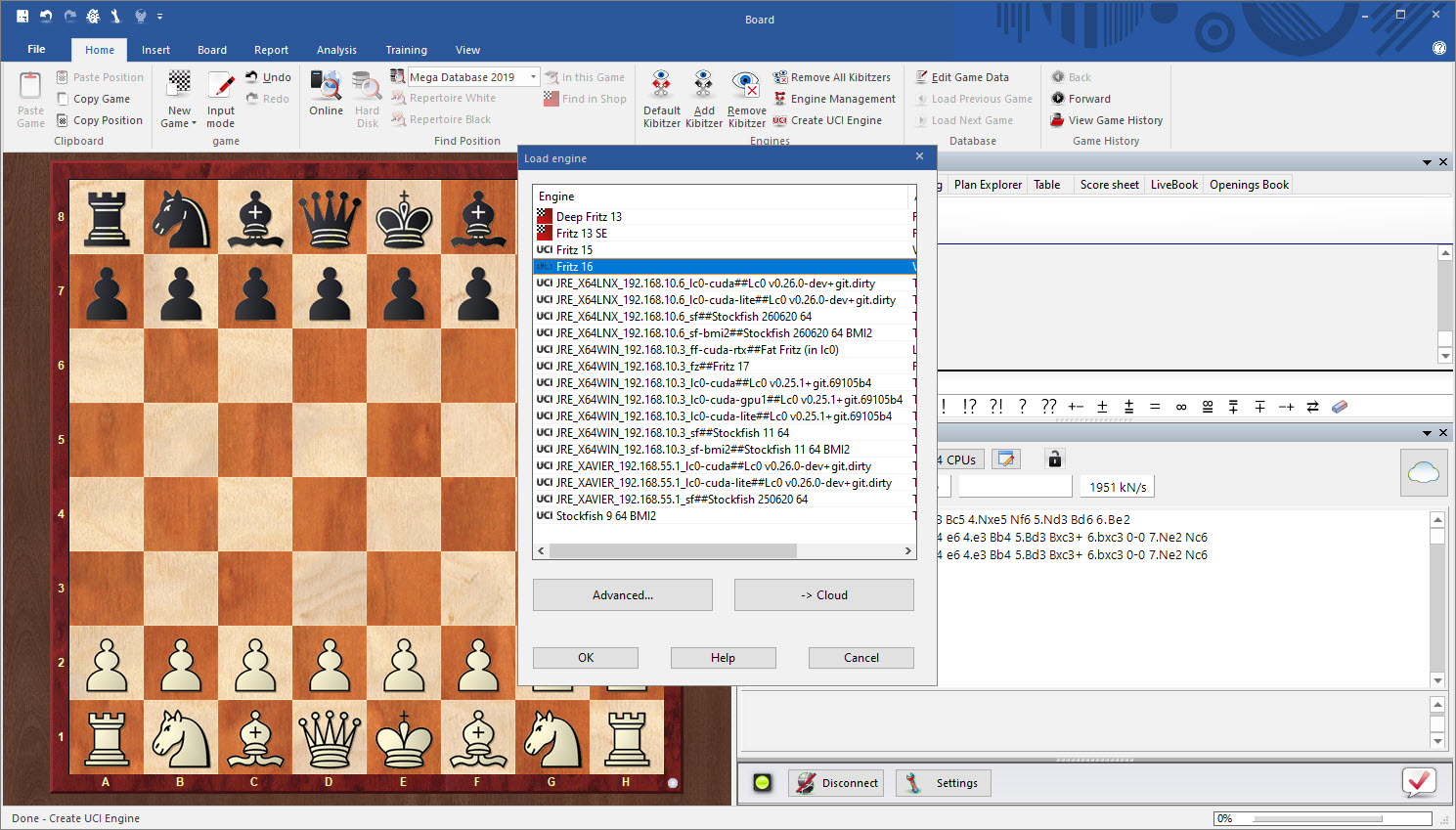Cancel the Load engine dialog
The image size is (1456, 830).
[861, 658]
